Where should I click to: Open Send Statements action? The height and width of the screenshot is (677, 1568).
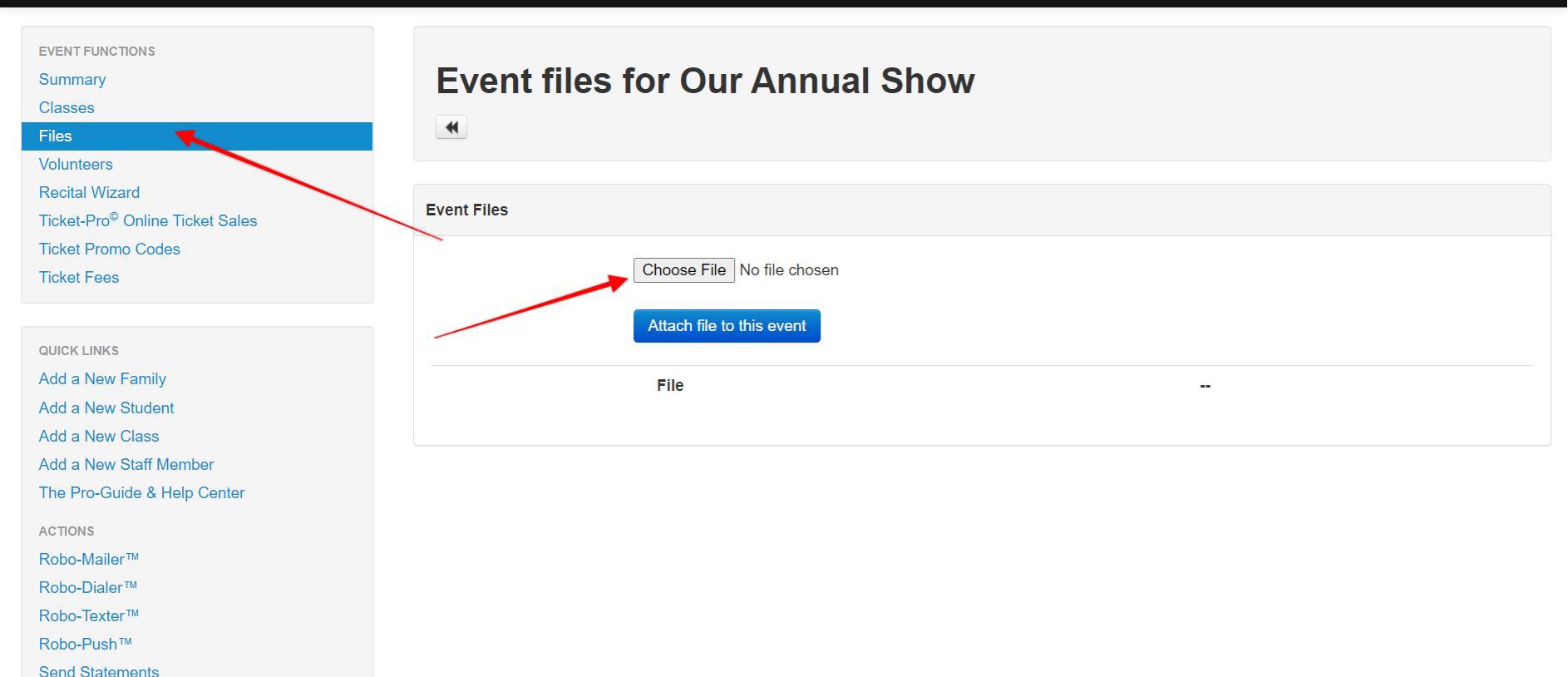tap(99, 670)
